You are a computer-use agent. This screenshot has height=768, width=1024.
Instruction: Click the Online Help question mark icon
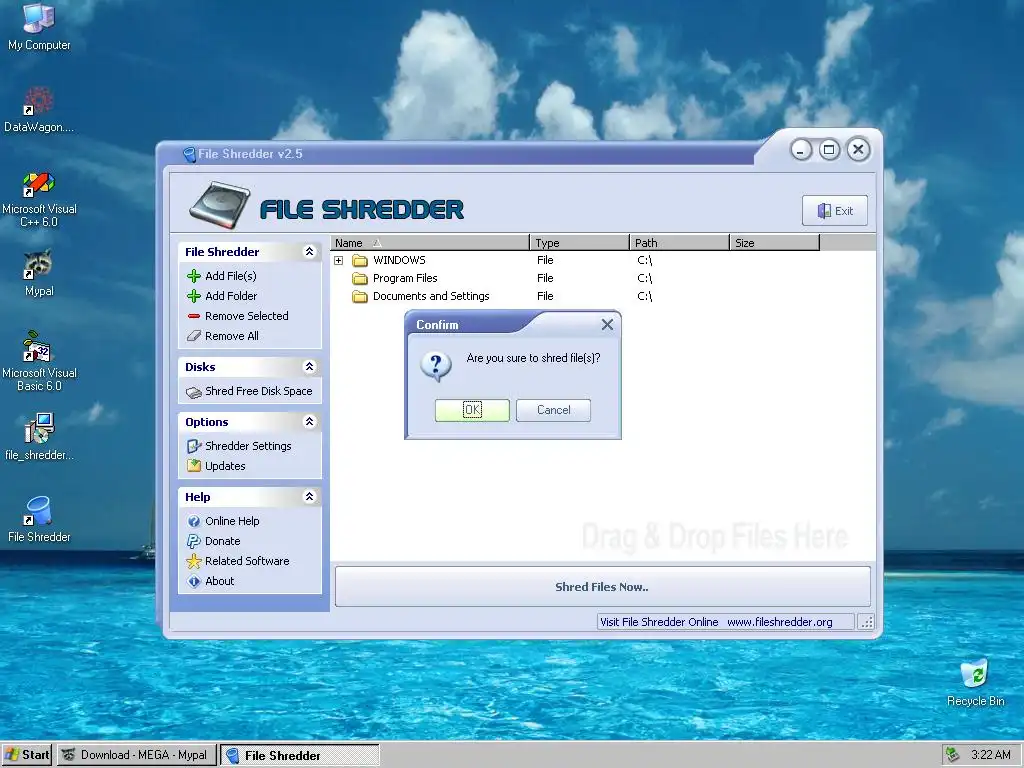pos(193,521)
